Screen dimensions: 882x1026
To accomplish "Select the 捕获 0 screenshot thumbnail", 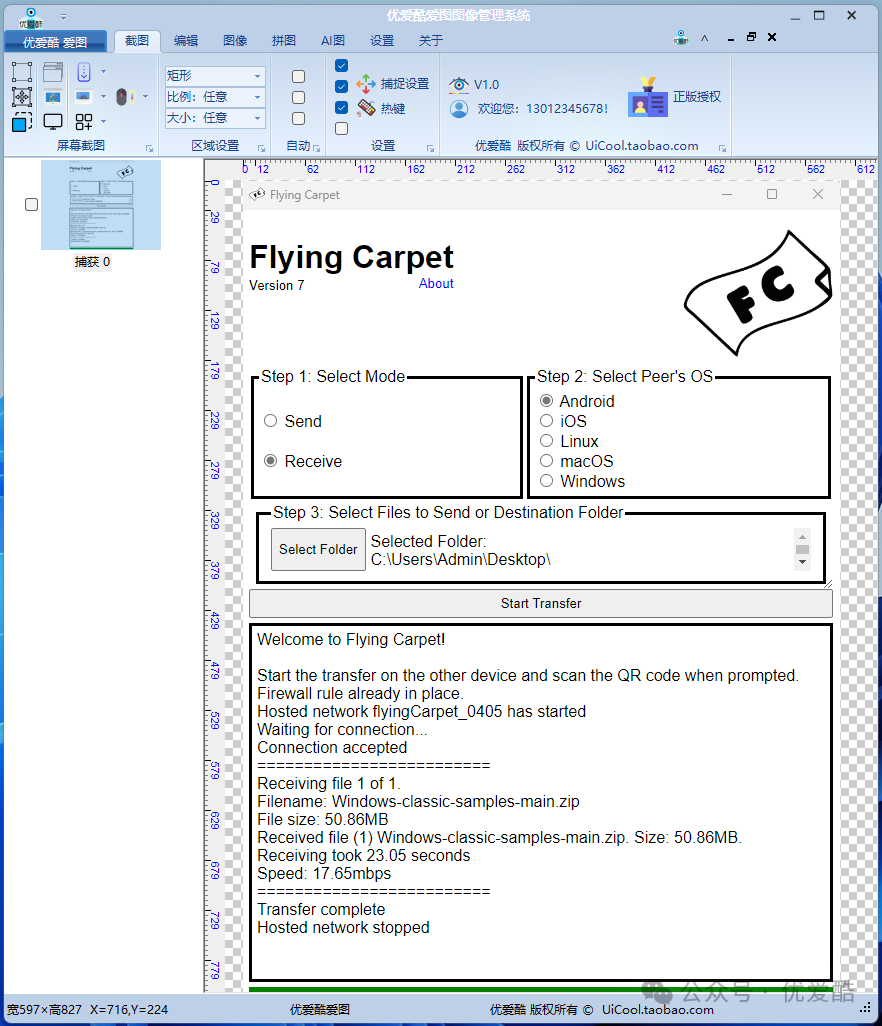I will pyautogui.click(x=100, y=205).
